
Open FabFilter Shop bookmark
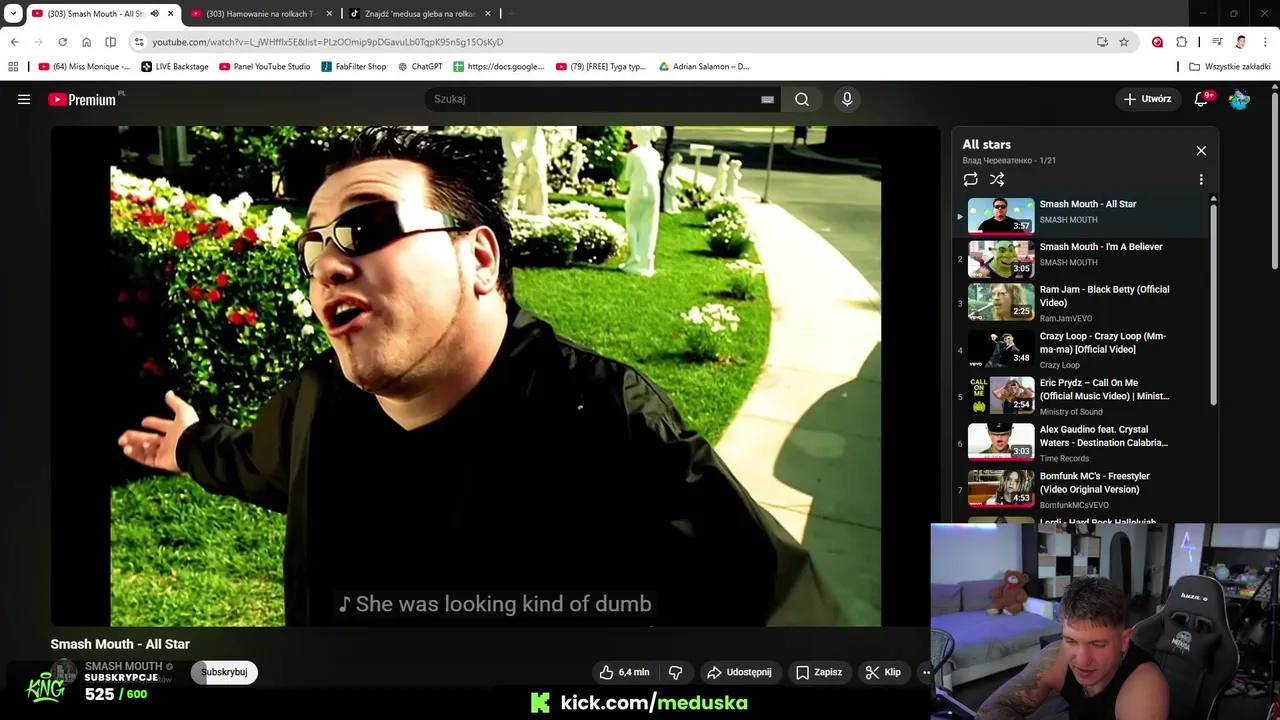tap(354, 67)
